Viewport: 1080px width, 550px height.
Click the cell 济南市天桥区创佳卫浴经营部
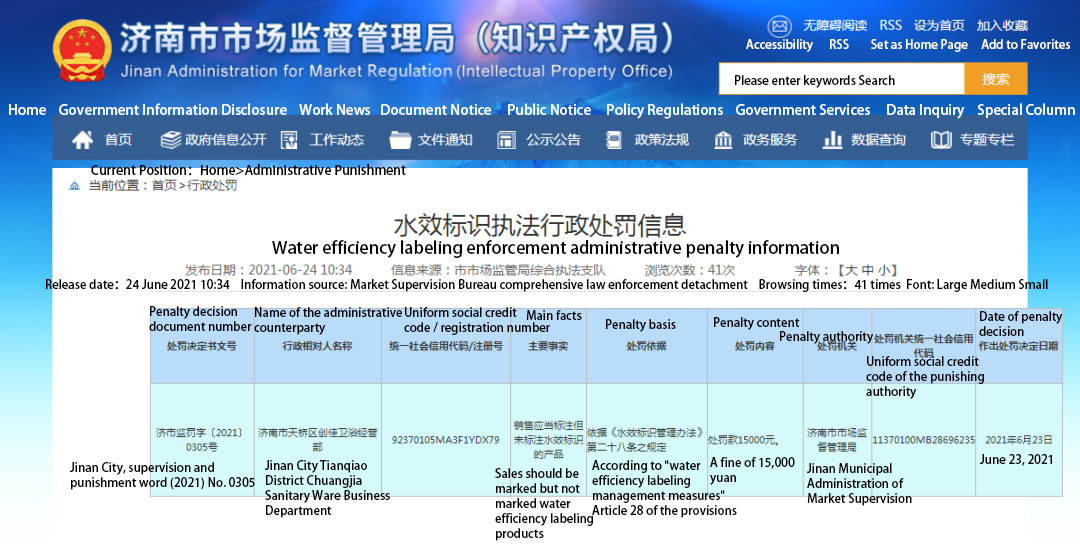coord(318,440)
